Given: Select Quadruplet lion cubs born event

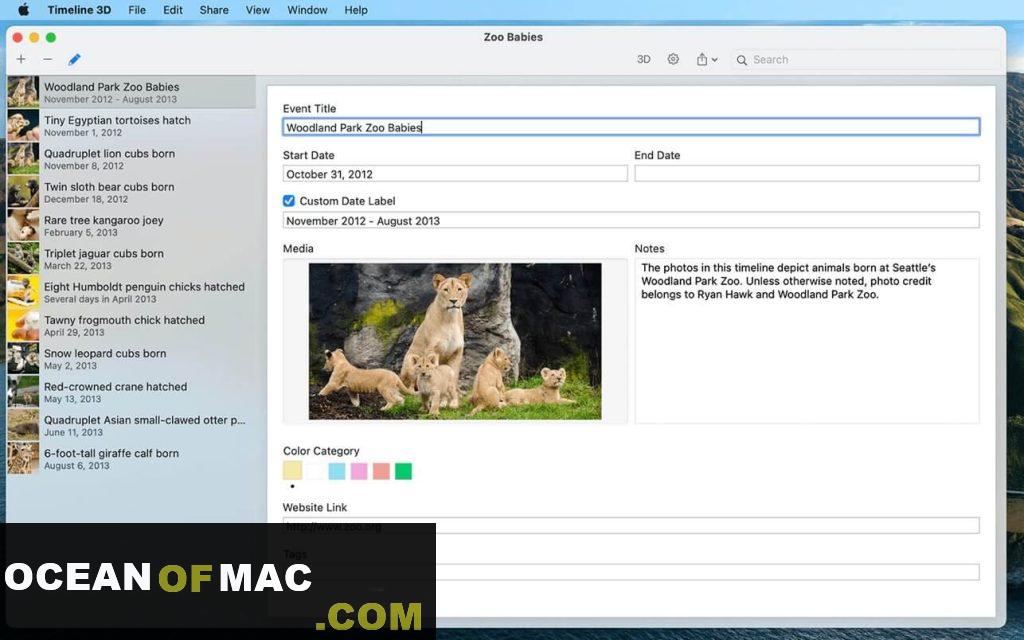Looking at the screenshot, I should (131, 159).
